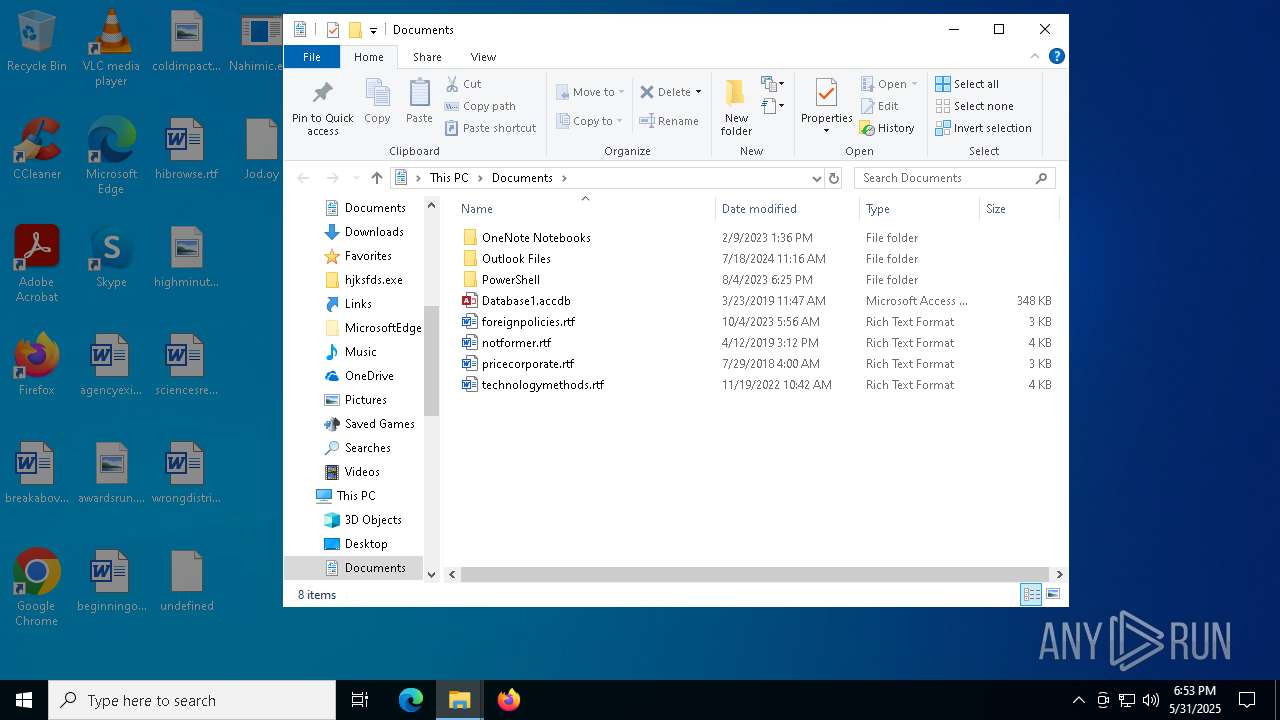Open address bar history dropdown
1280x720 pixels.
point(817,178)
